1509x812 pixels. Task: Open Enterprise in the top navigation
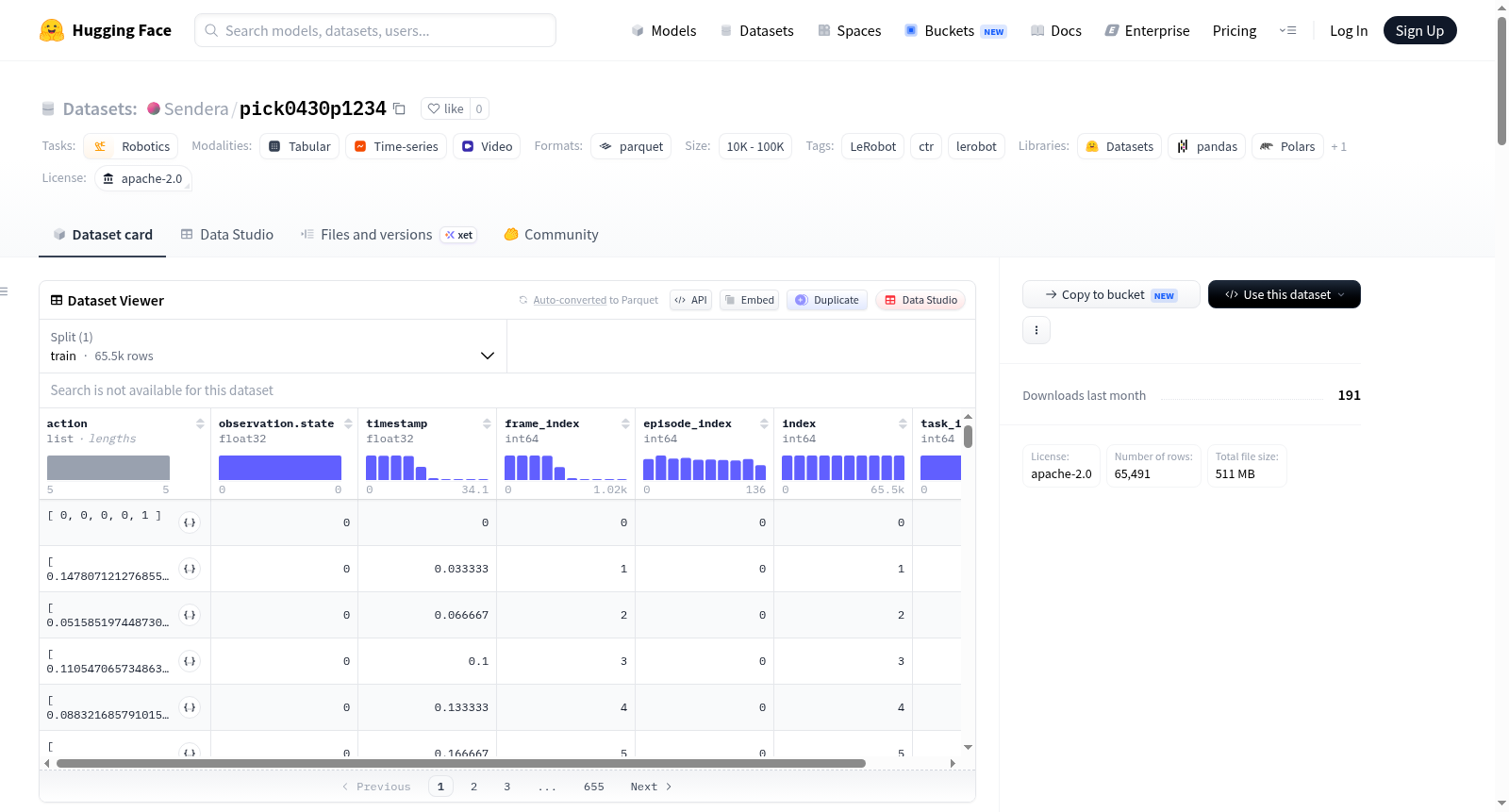(x=1147, y=30)
